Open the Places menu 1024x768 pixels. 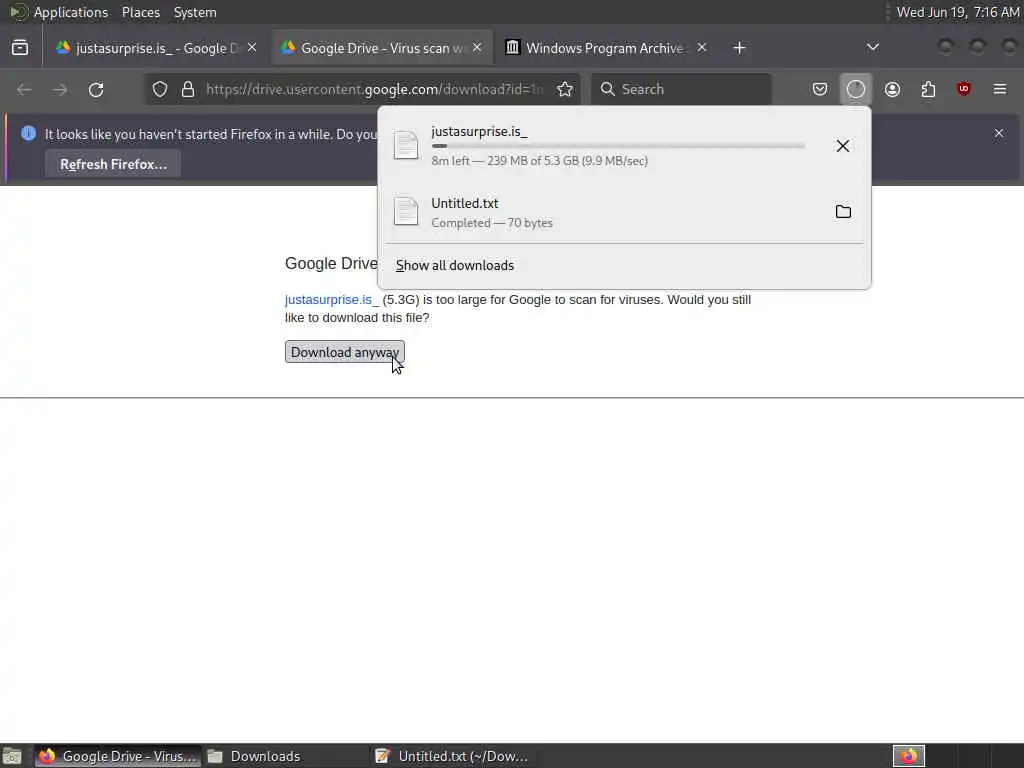point(141,12)
